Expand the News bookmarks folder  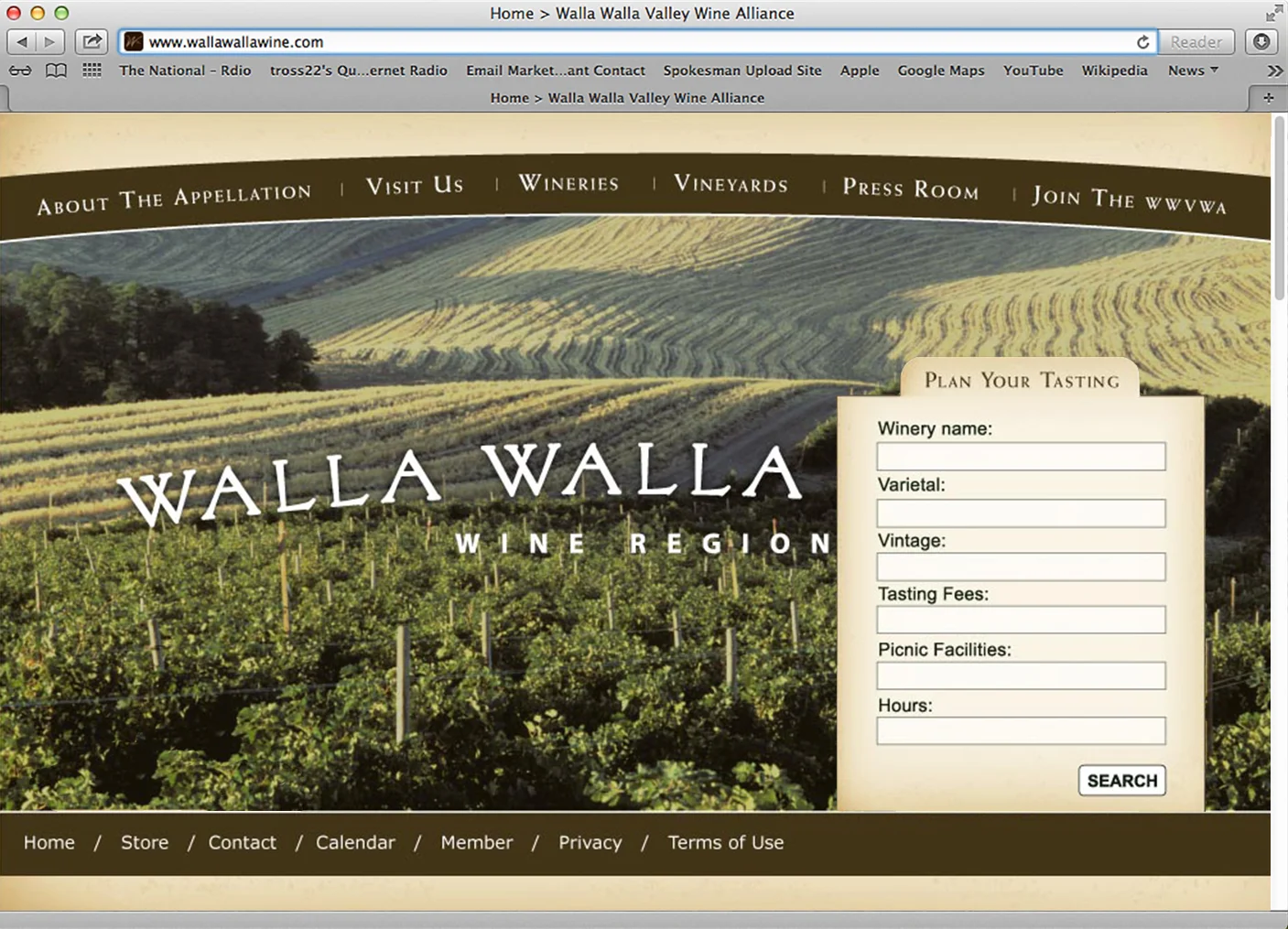1193,70
